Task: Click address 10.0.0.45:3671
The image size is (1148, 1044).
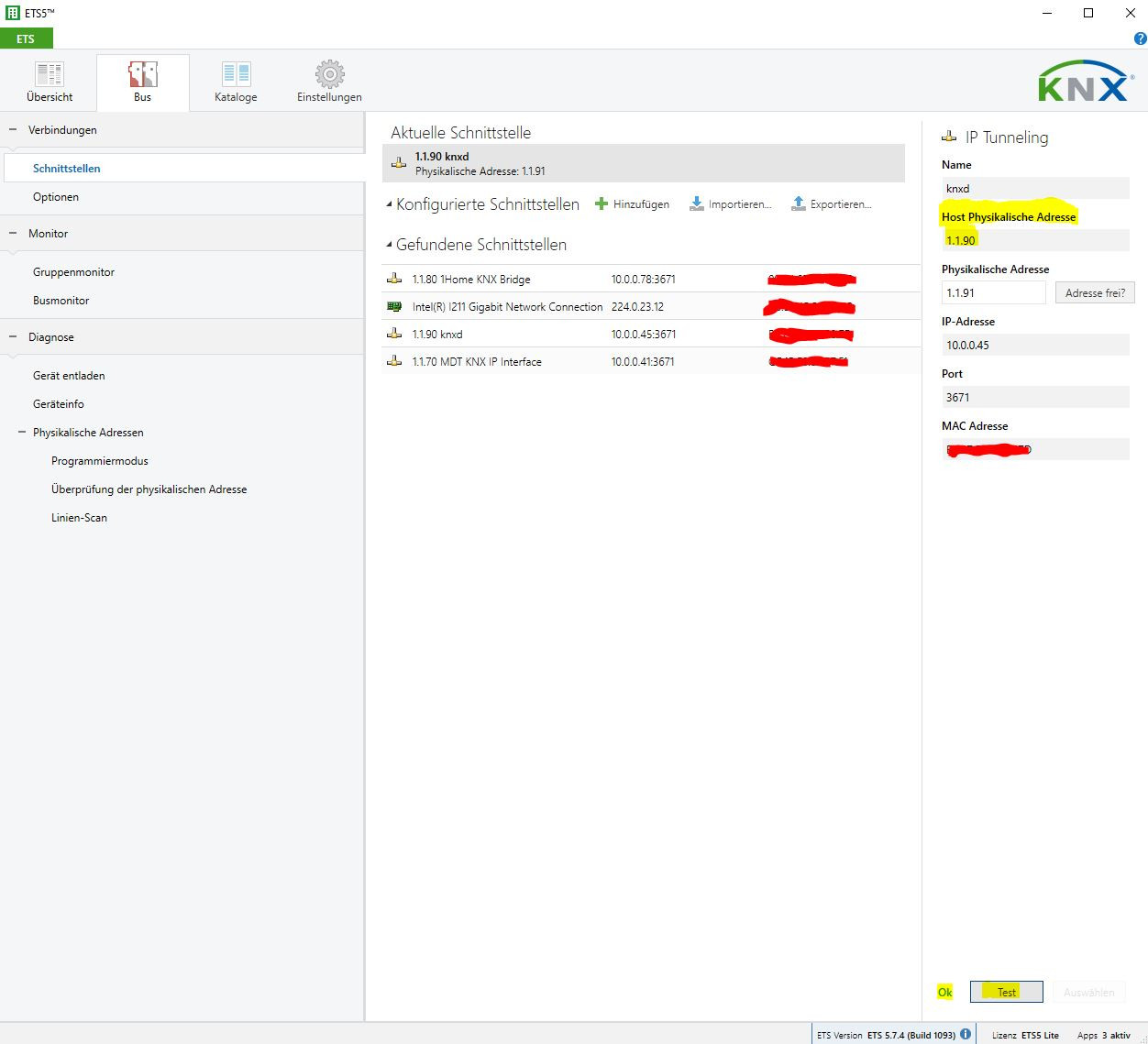Action: 644,335
